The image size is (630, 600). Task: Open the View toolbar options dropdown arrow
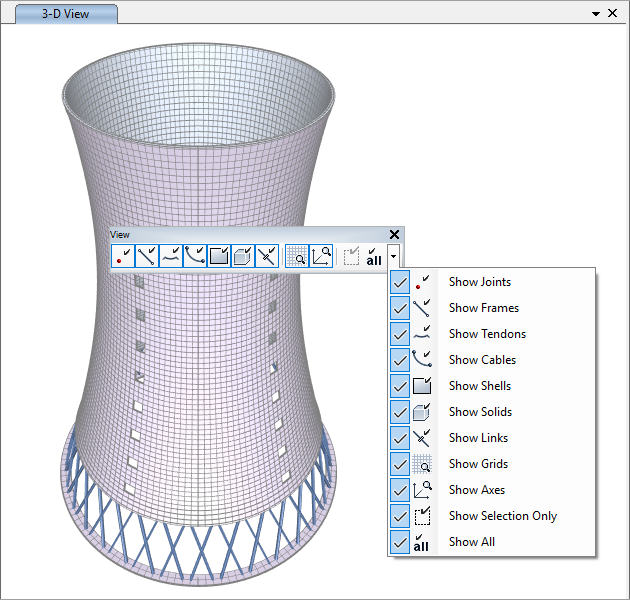[393, 256]
